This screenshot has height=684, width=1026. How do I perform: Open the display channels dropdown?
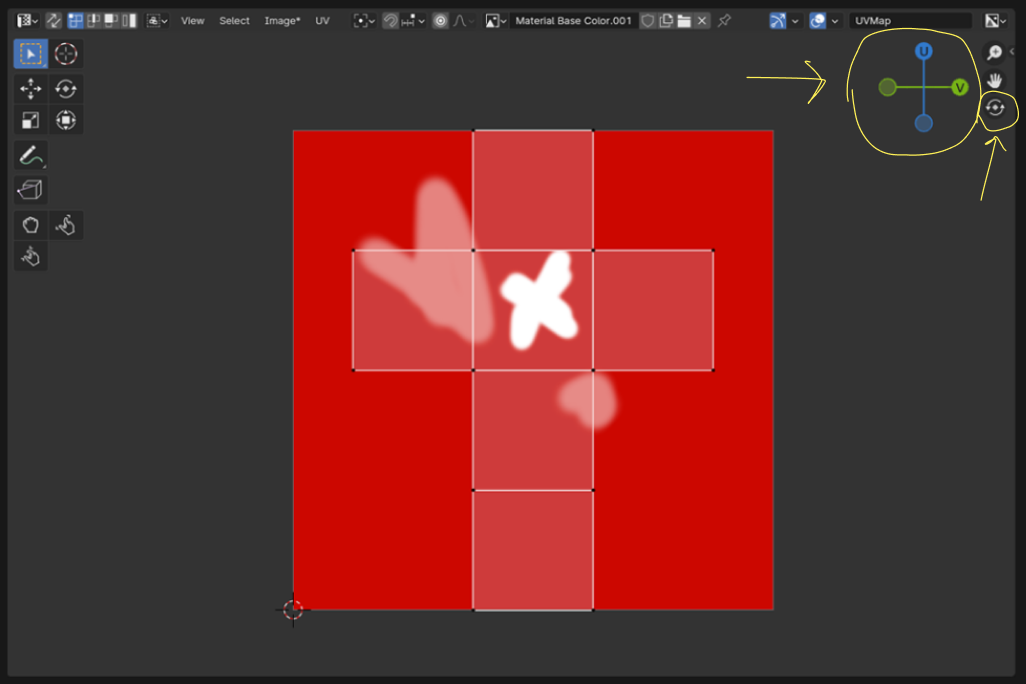996,20
